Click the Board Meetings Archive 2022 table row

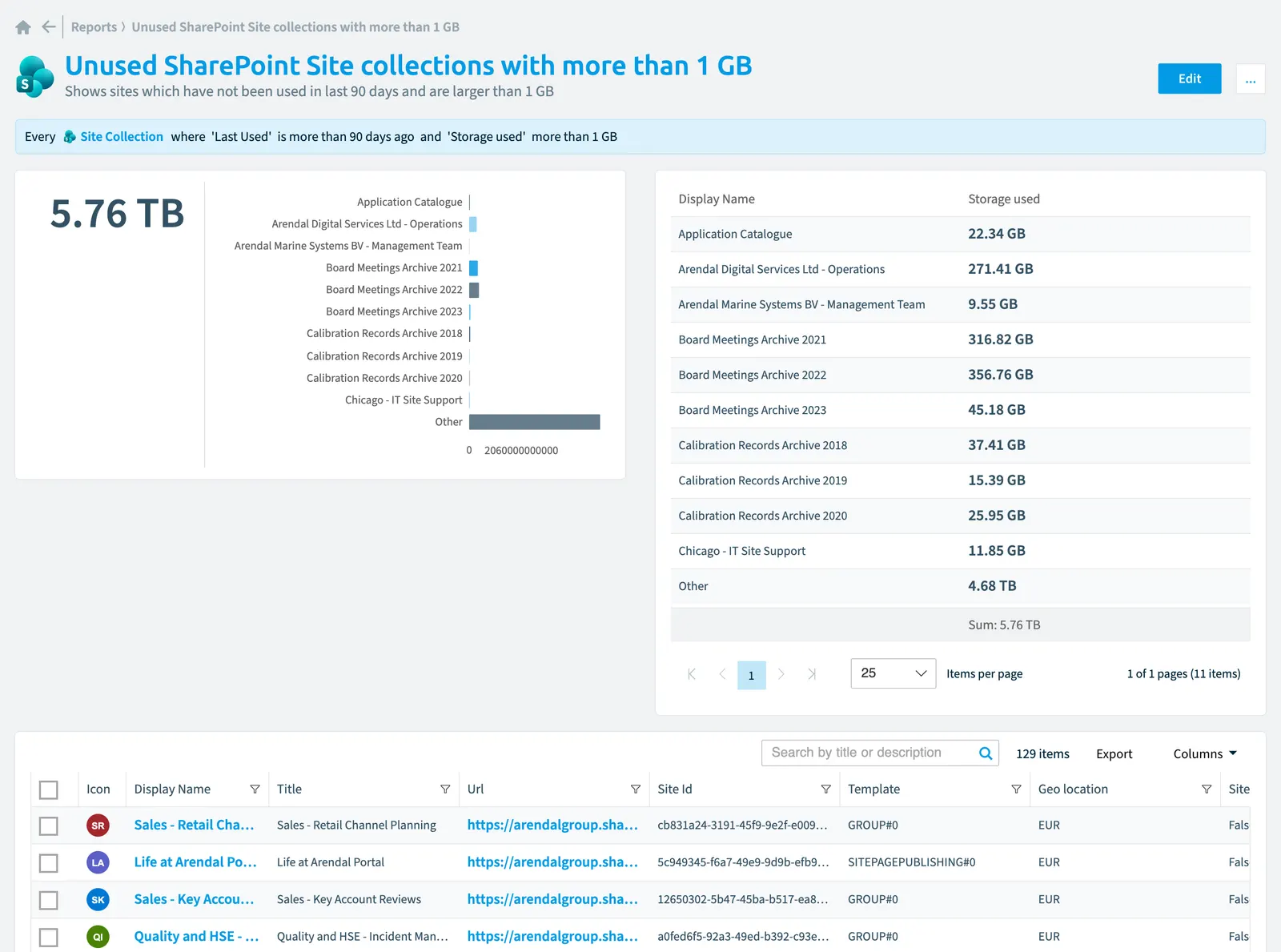[961, 375]
